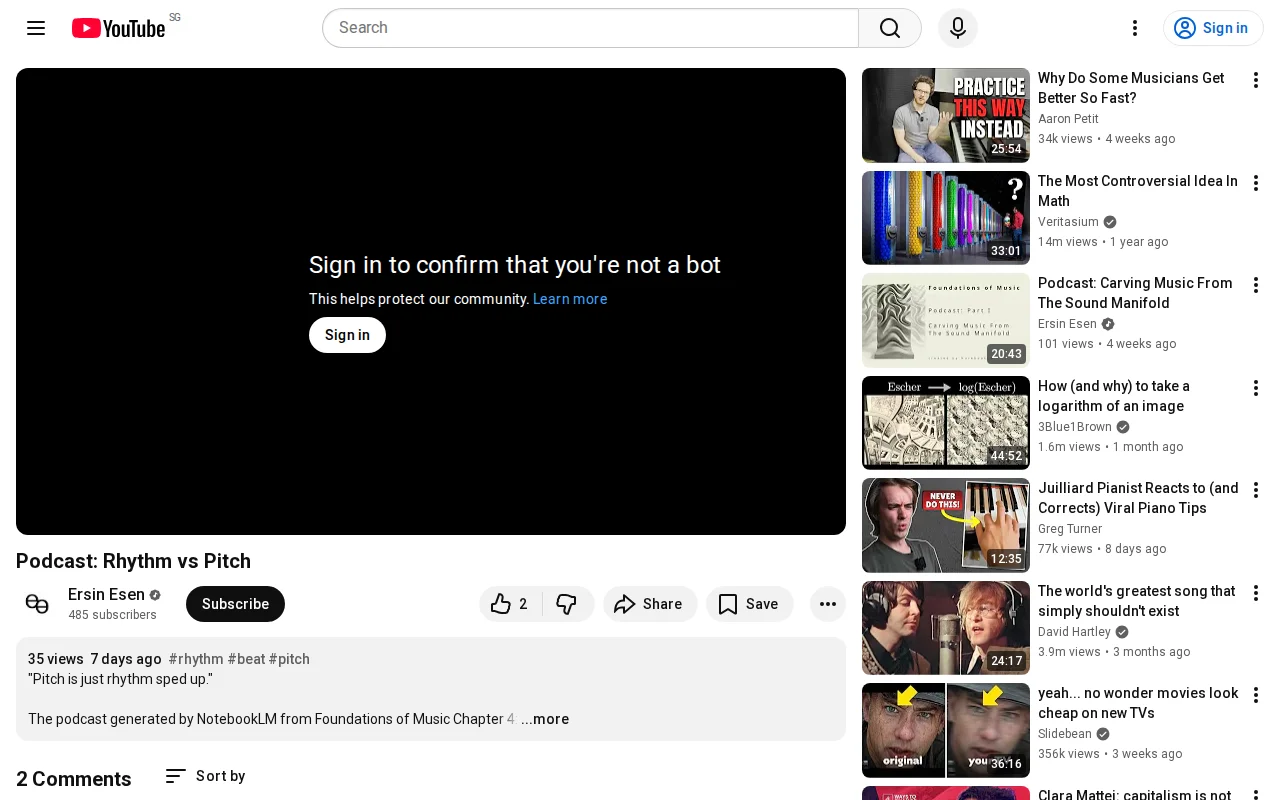Click into the Search field

[x=590, y=28]
